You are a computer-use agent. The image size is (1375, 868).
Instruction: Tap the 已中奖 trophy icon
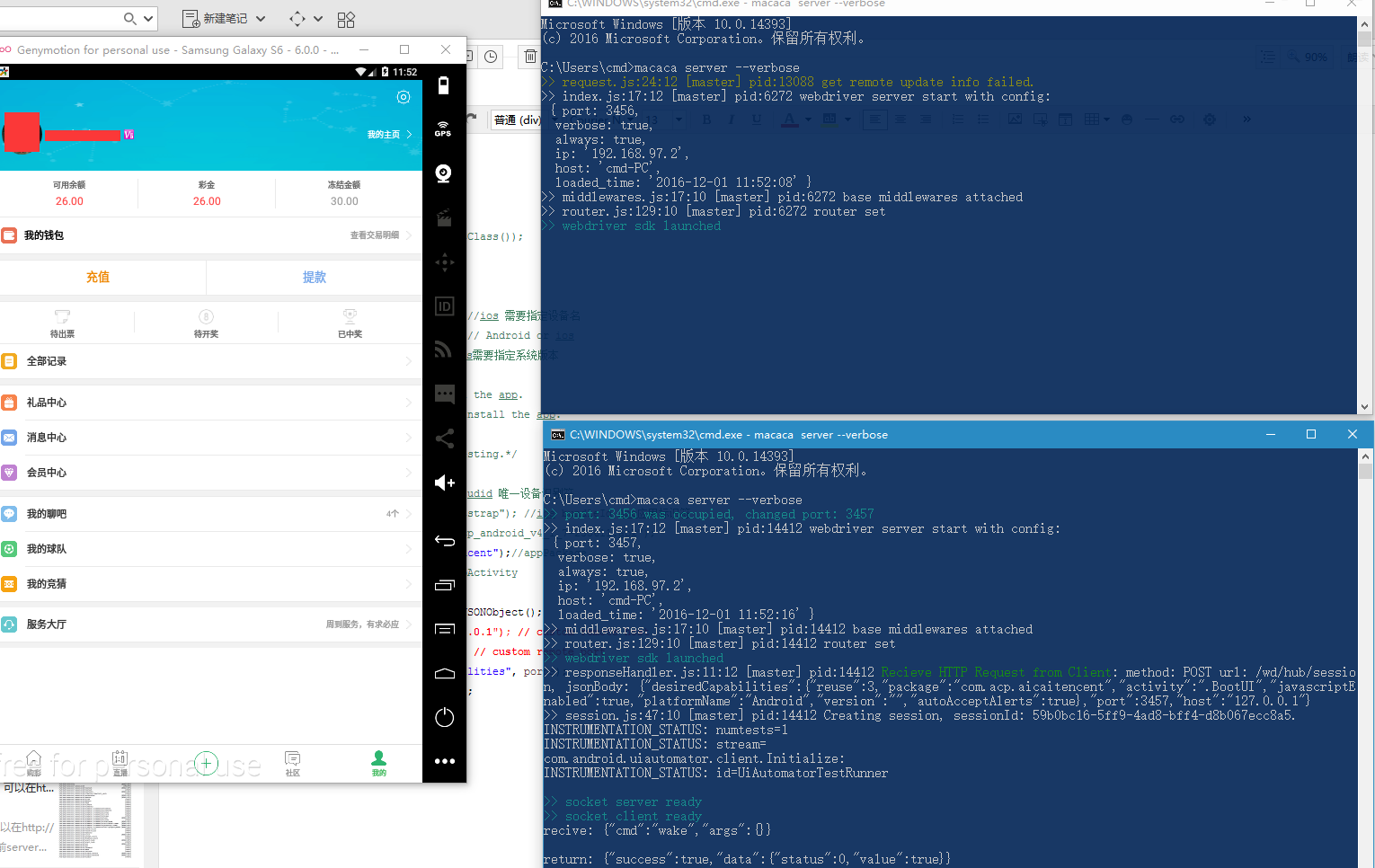pyautogui.click(x=350, y=316)
